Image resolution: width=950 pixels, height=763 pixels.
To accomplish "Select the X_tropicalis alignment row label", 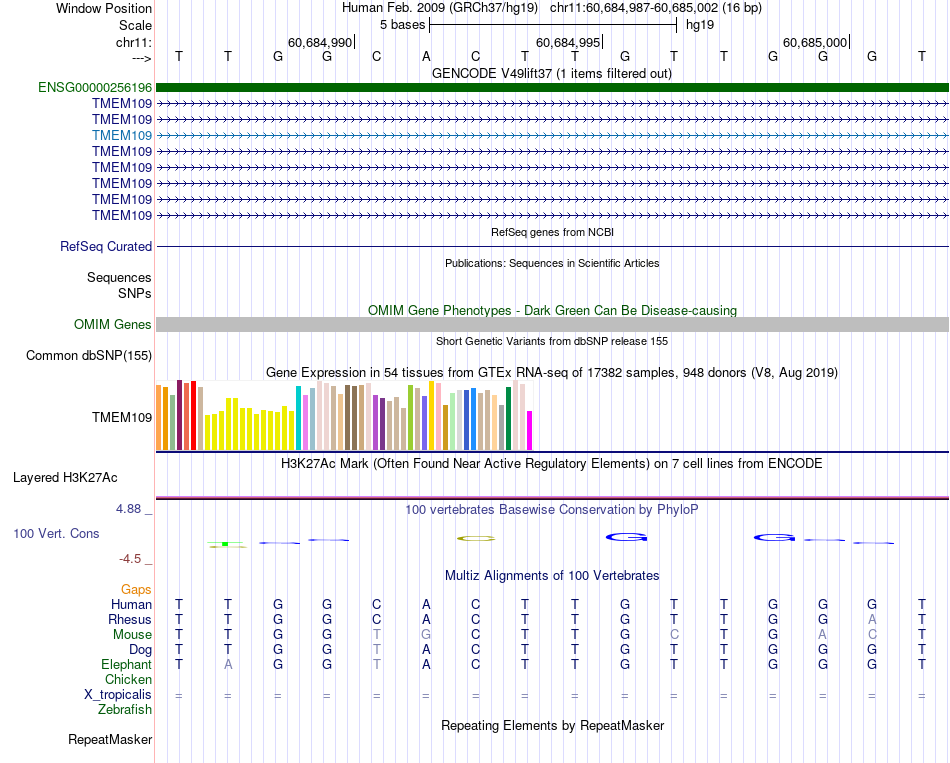I will click(x=118, y=695).
